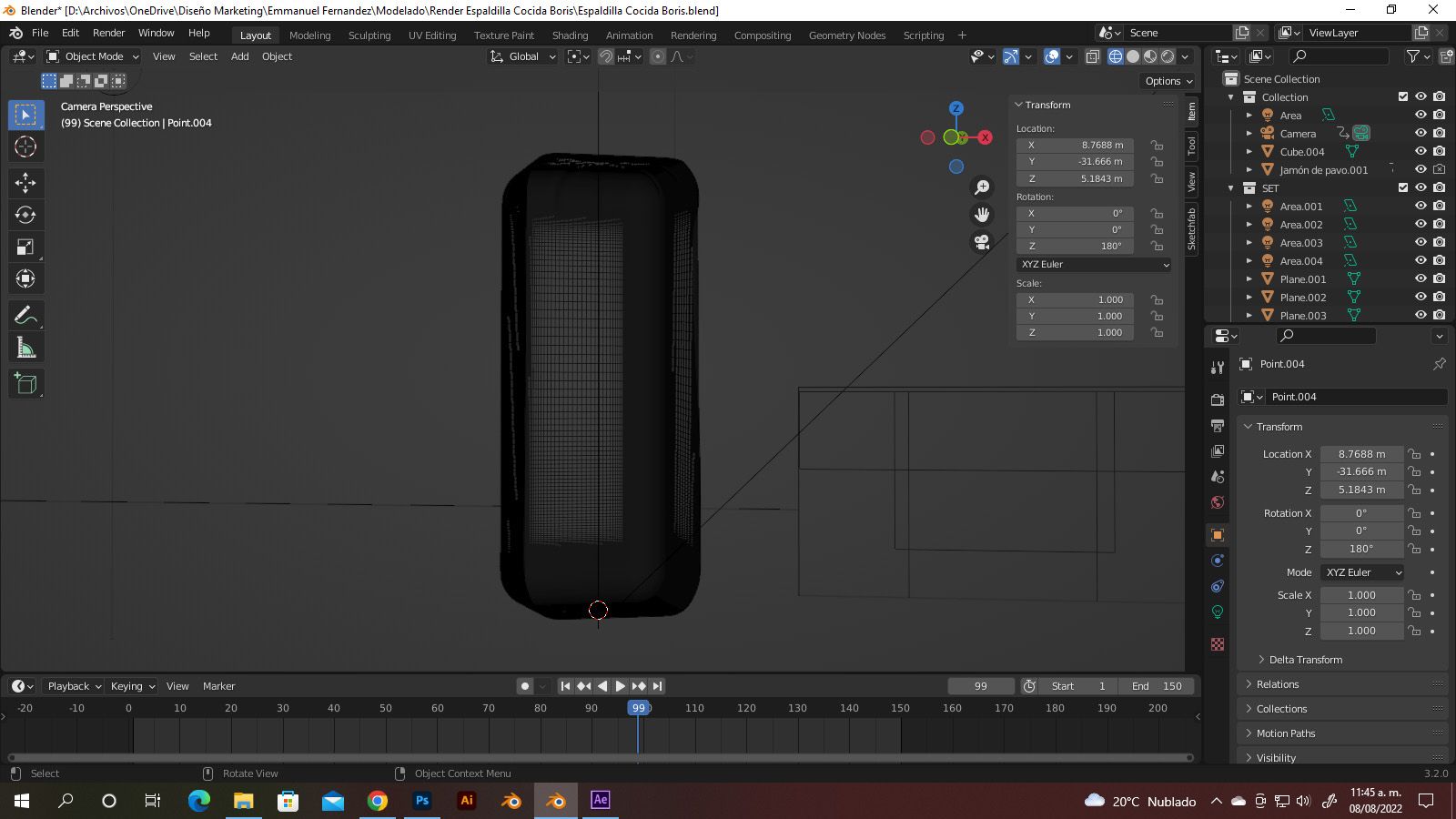Viewport: 1456px width, 819px height.
Task: Choose the Measure ruler tool
Action: 25,348
